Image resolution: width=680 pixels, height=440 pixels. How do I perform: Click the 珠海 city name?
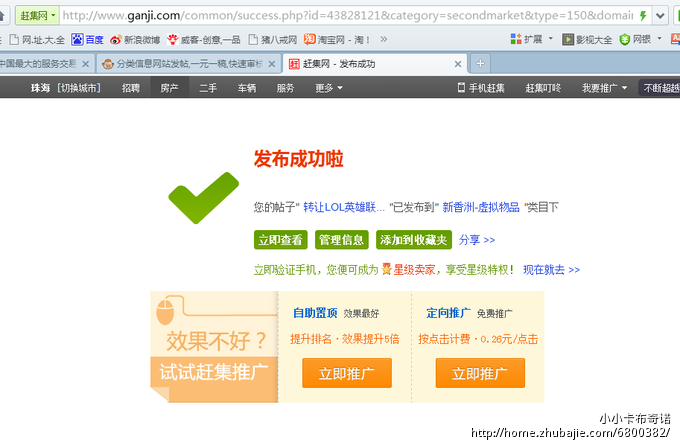[40, 88]
